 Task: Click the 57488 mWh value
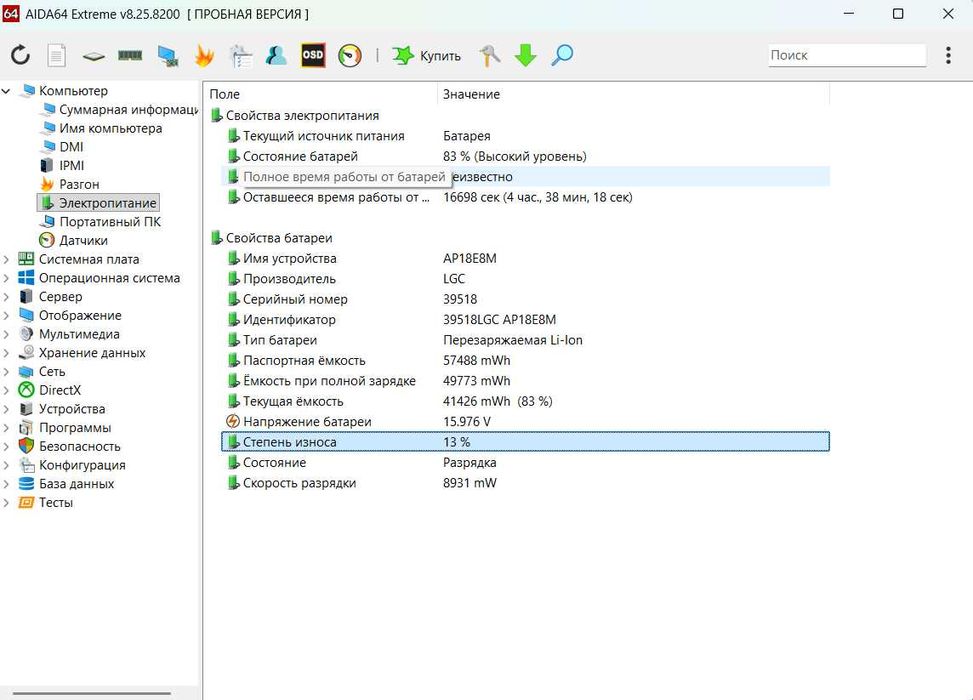click(477, 361)
